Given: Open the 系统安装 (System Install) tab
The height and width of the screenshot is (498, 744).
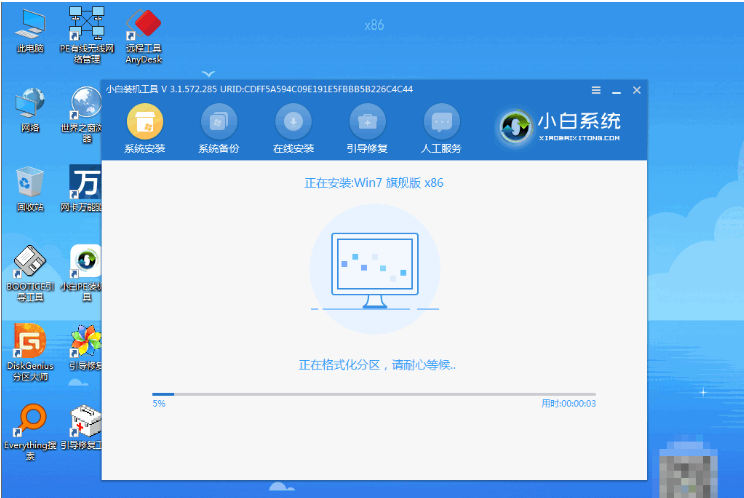Looking at the screenshot, I should (x=145, y=129).
